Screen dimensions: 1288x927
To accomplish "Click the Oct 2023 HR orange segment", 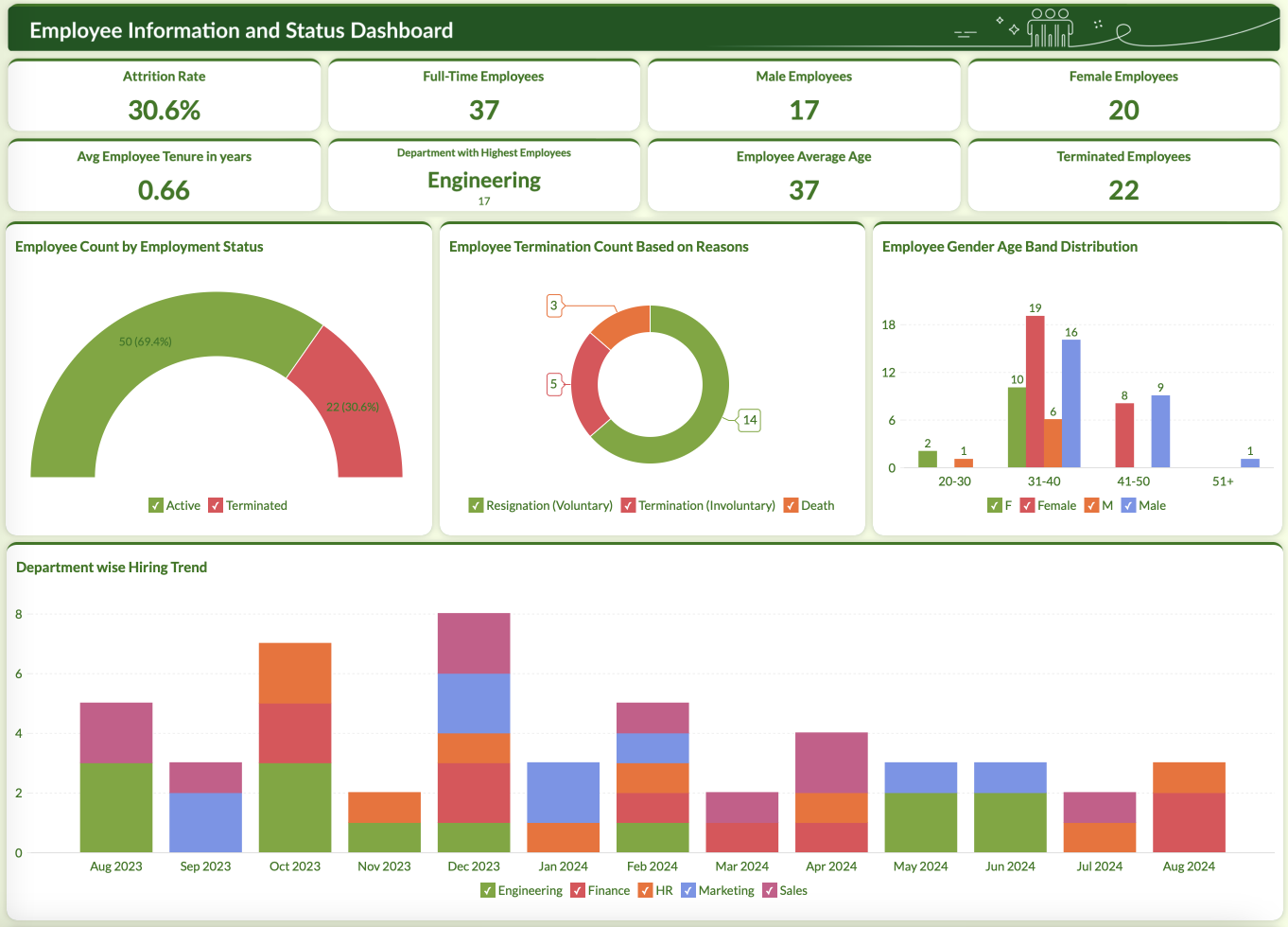I will [x=295, y=673].
